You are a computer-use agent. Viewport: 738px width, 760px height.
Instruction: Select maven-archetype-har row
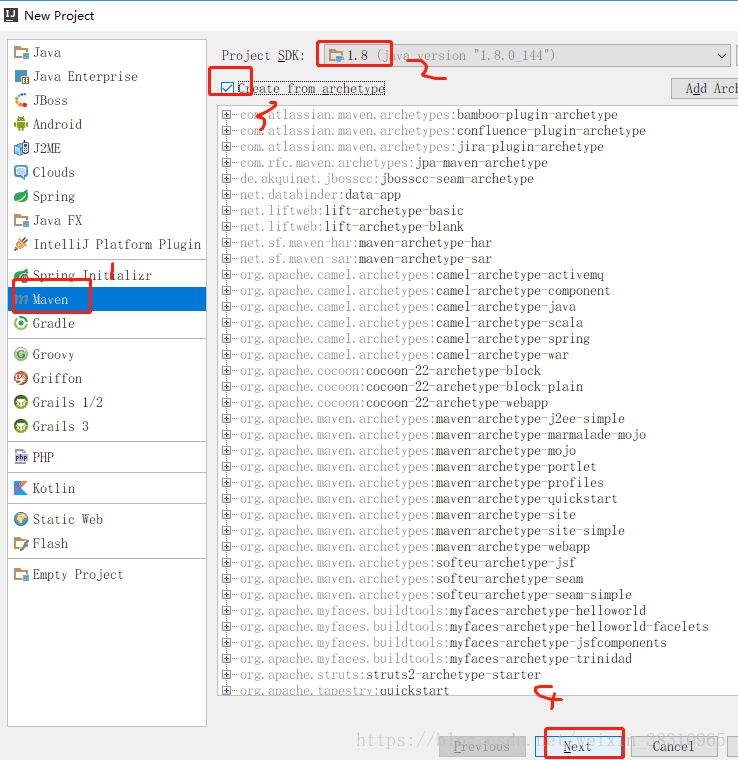point(365,242)
